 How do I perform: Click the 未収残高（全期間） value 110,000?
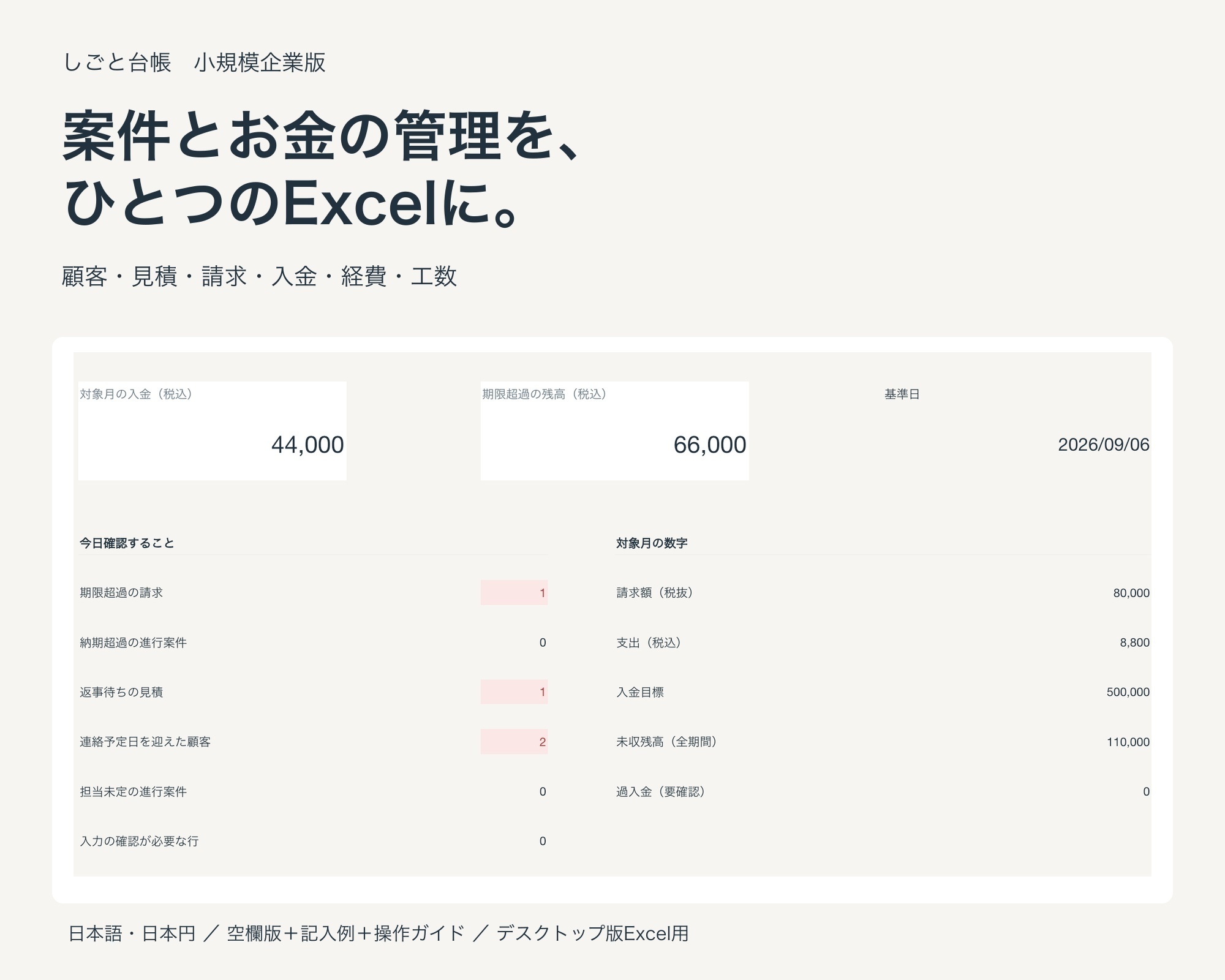coord(1128,742)
